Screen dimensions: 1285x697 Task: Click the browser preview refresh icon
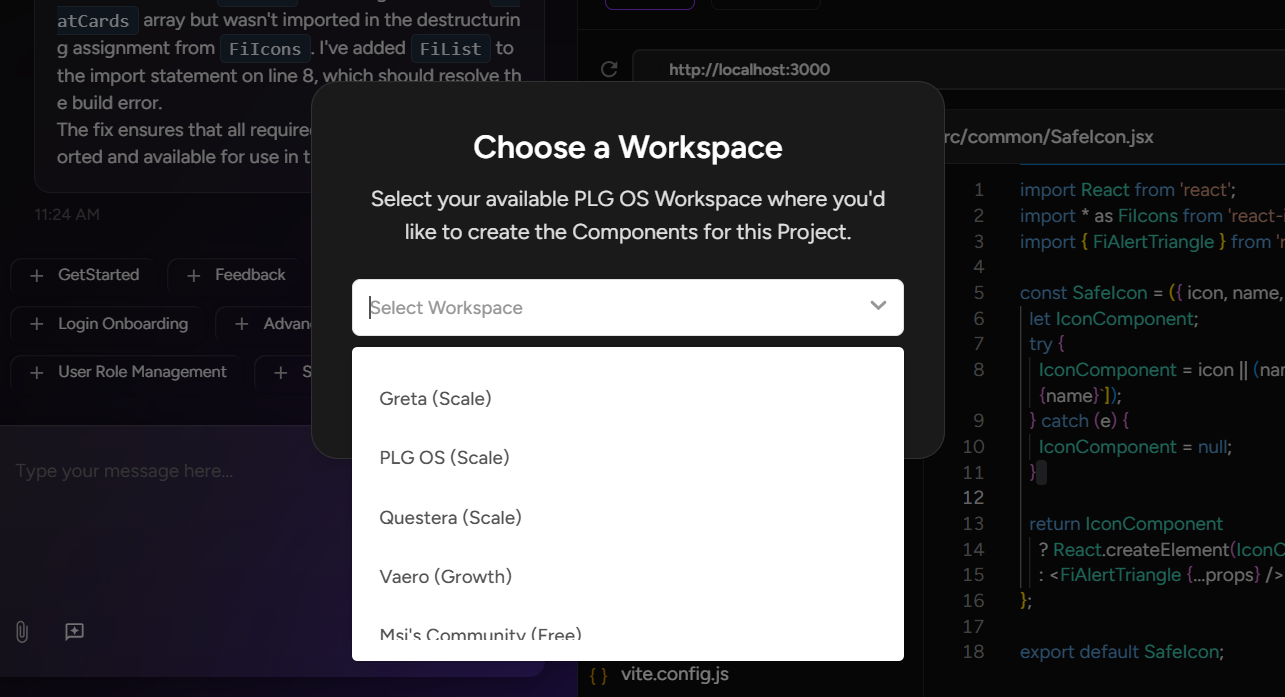pyautogui.click(x=608, y=69)
